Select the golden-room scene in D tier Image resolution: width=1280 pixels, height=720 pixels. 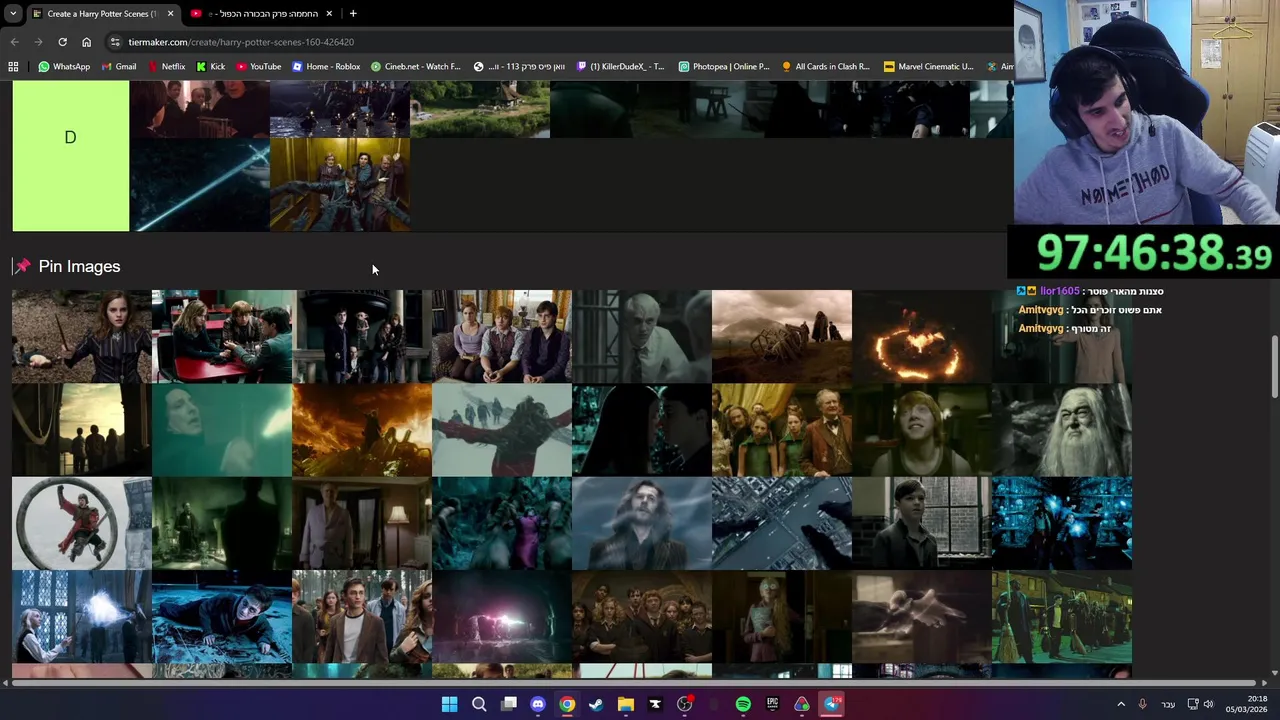pyautogui.click(x=340, y=184)
